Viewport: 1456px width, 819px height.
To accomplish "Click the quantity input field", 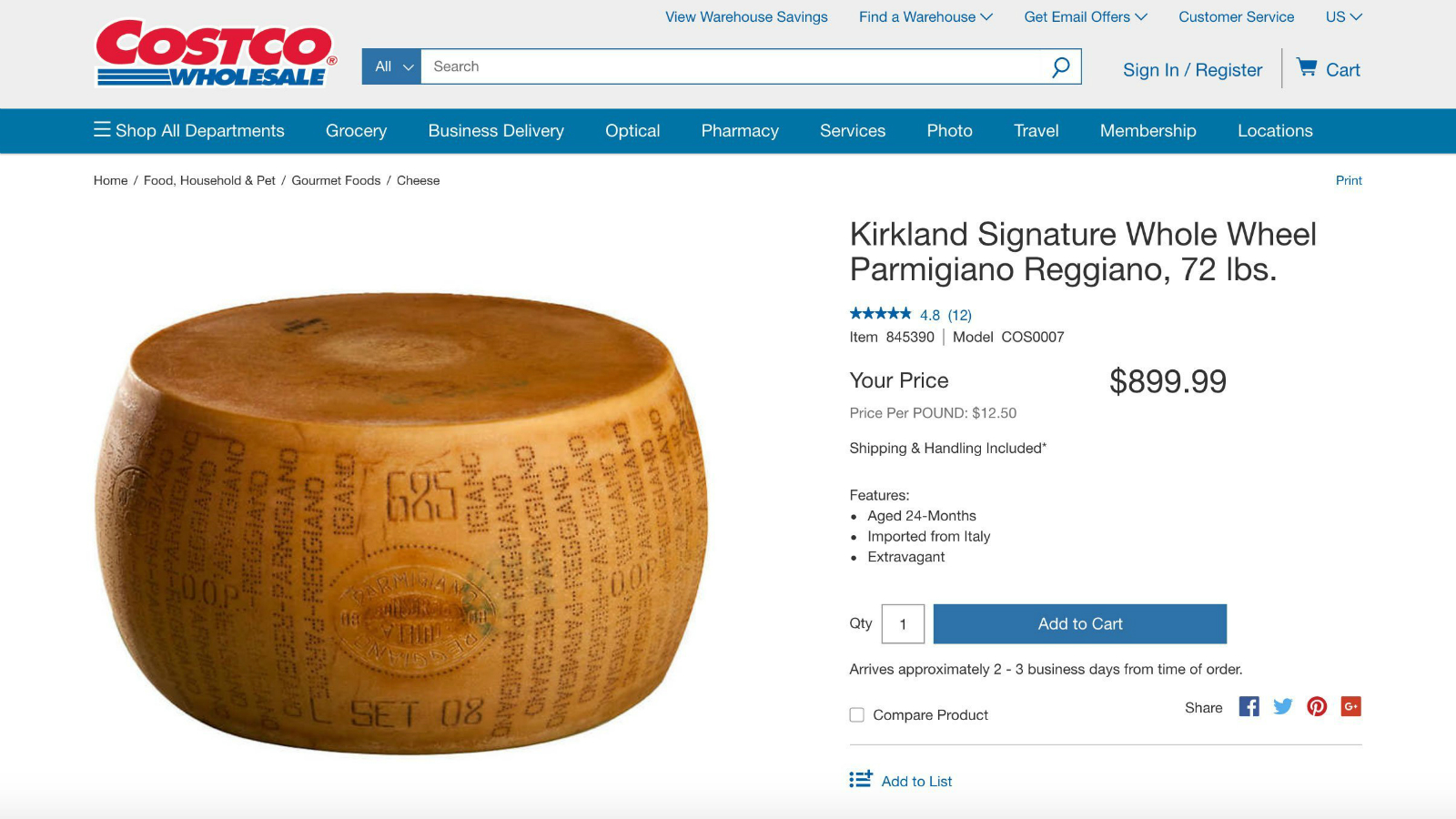I will point(903,623).
